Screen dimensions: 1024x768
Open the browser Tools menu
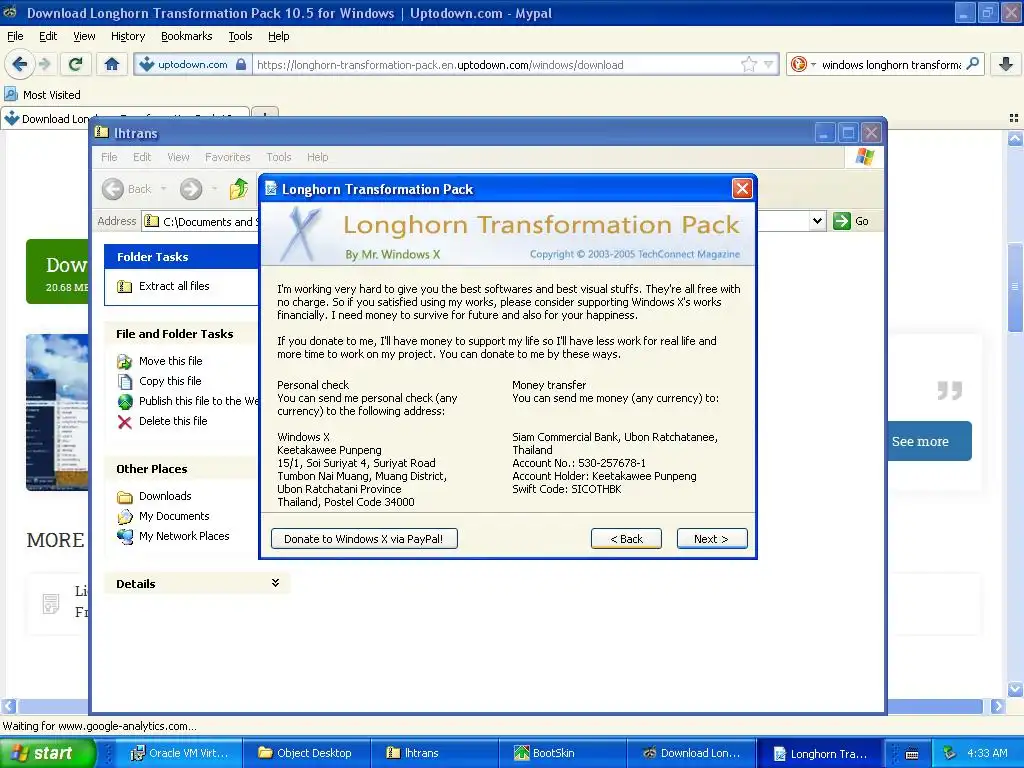click(x=240, y=36)
